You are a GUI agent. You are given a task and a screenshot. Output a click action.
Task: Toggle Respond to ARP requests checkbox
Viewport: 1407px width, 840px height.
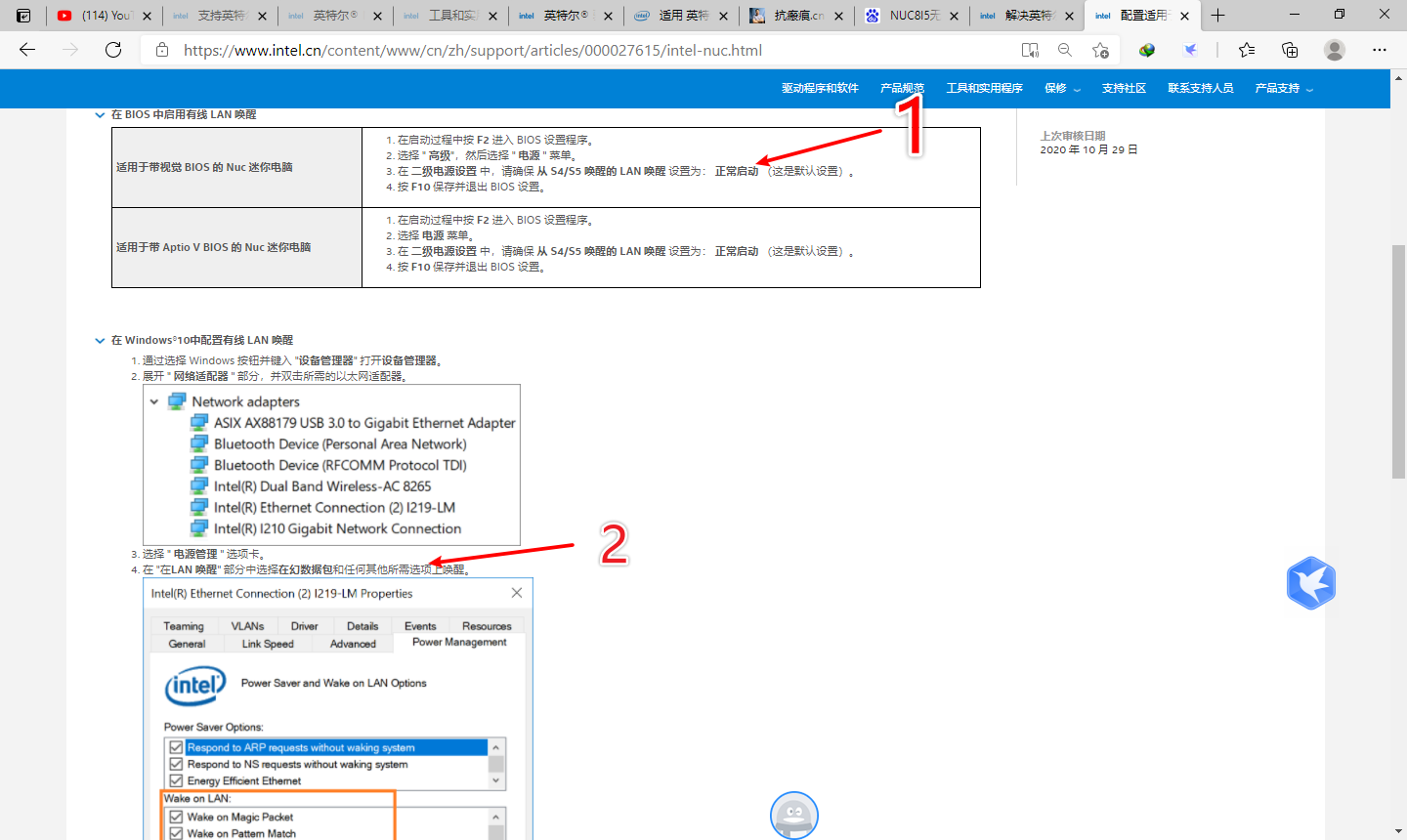click(x=176, y=747)
